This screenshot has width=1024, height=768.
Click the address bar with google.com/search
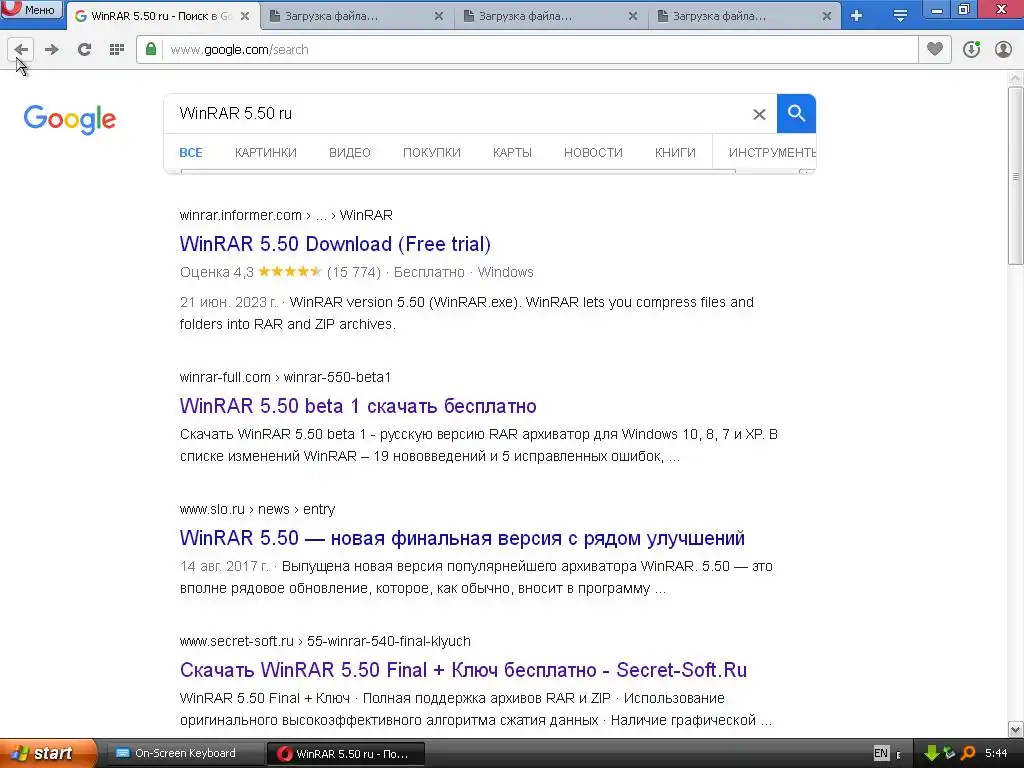point(527,50)
